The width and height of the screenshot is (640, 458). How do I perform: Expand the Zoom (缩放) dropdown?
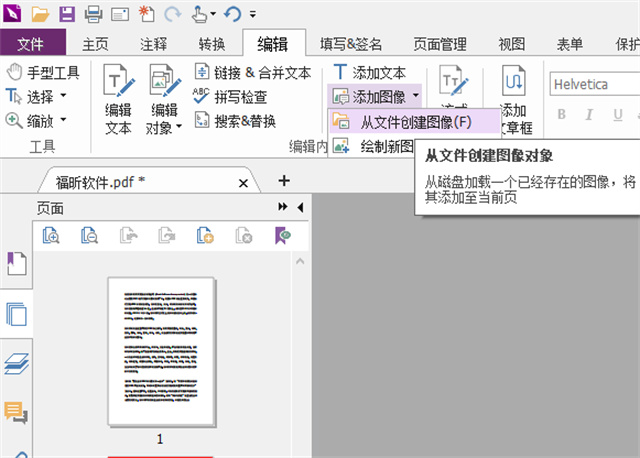click(63, 120)
